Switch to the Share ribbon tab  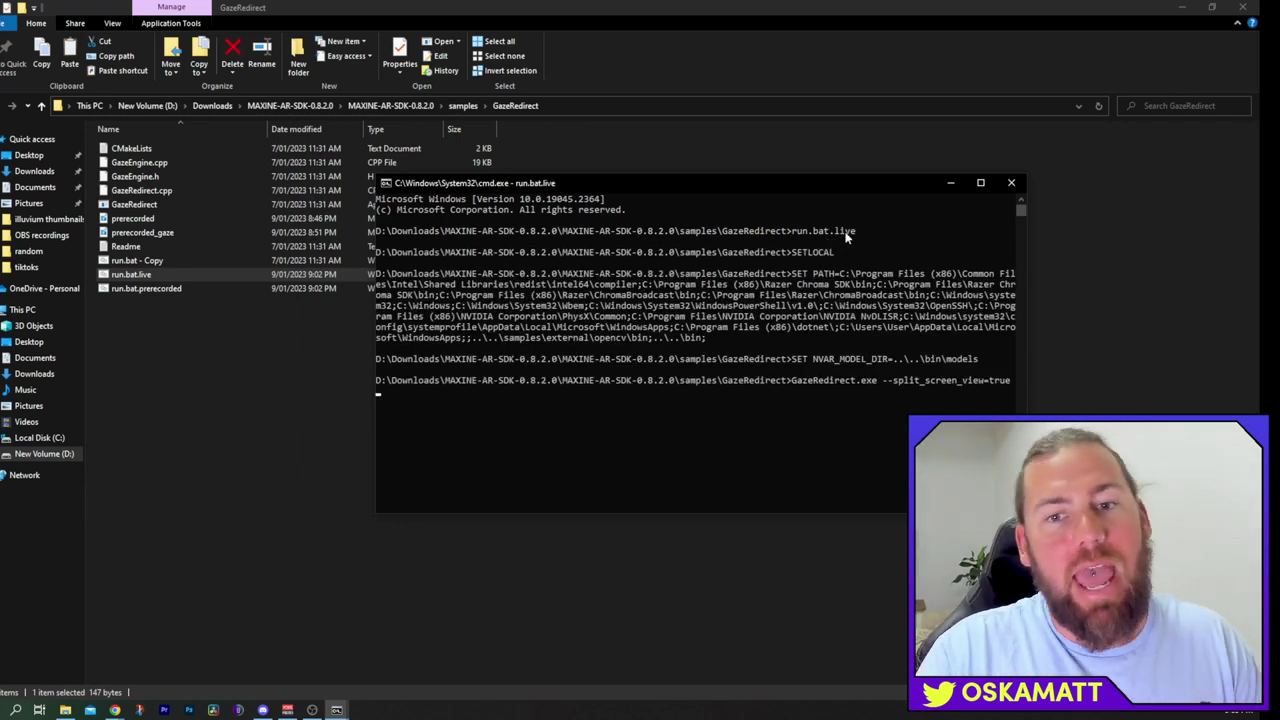point(75,23)
